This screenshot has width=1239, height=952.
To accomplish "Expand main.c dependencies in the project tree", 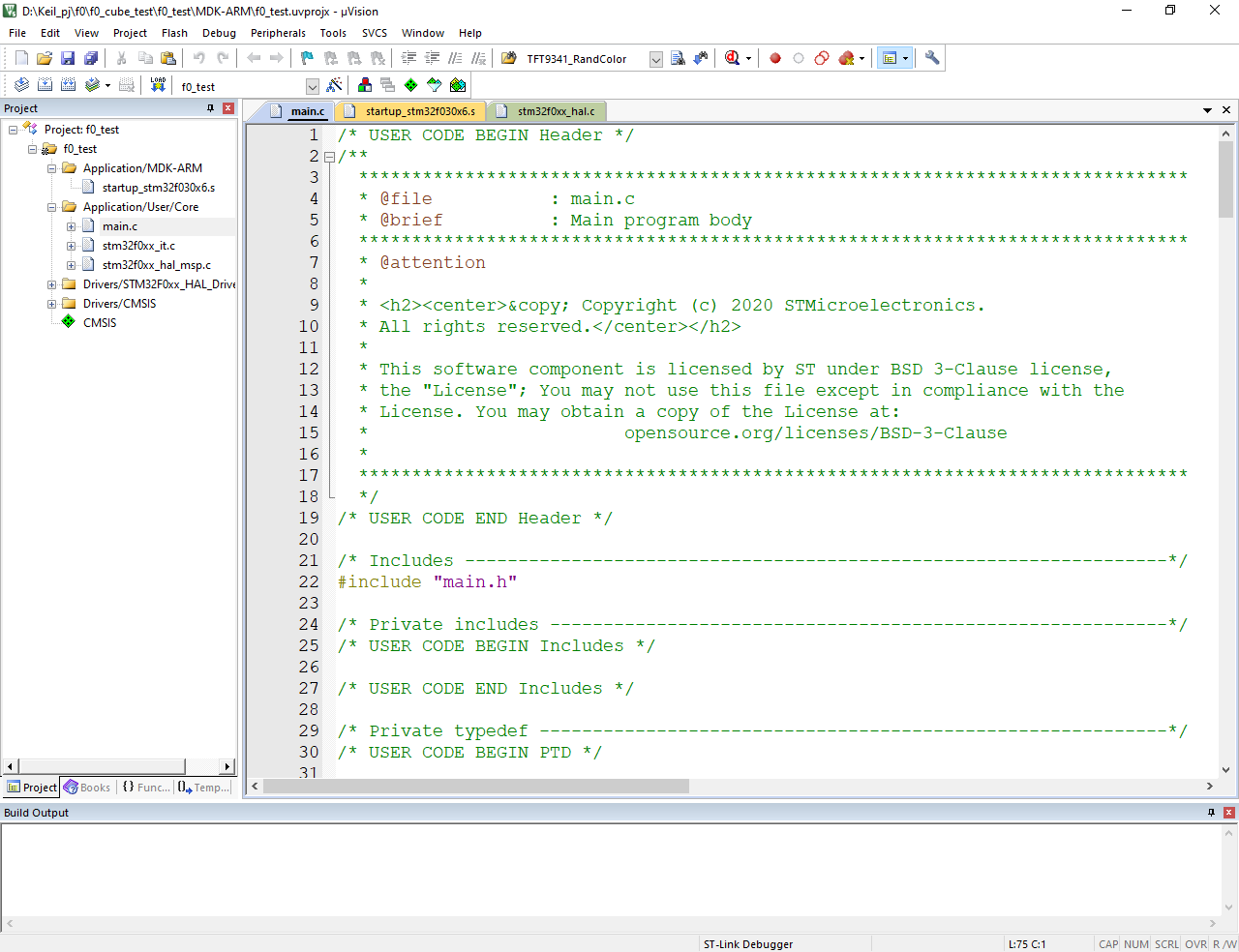I will pos(72,226).
